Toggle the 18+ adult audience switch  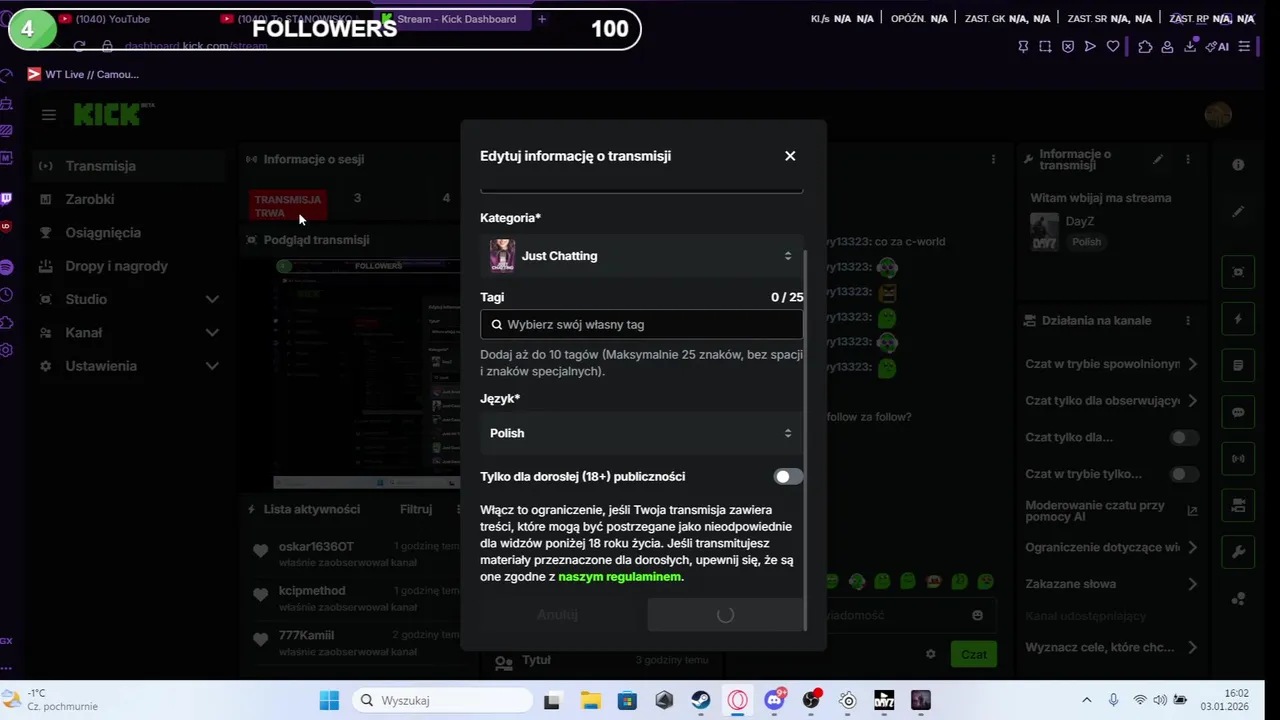[x=788, y=477]
